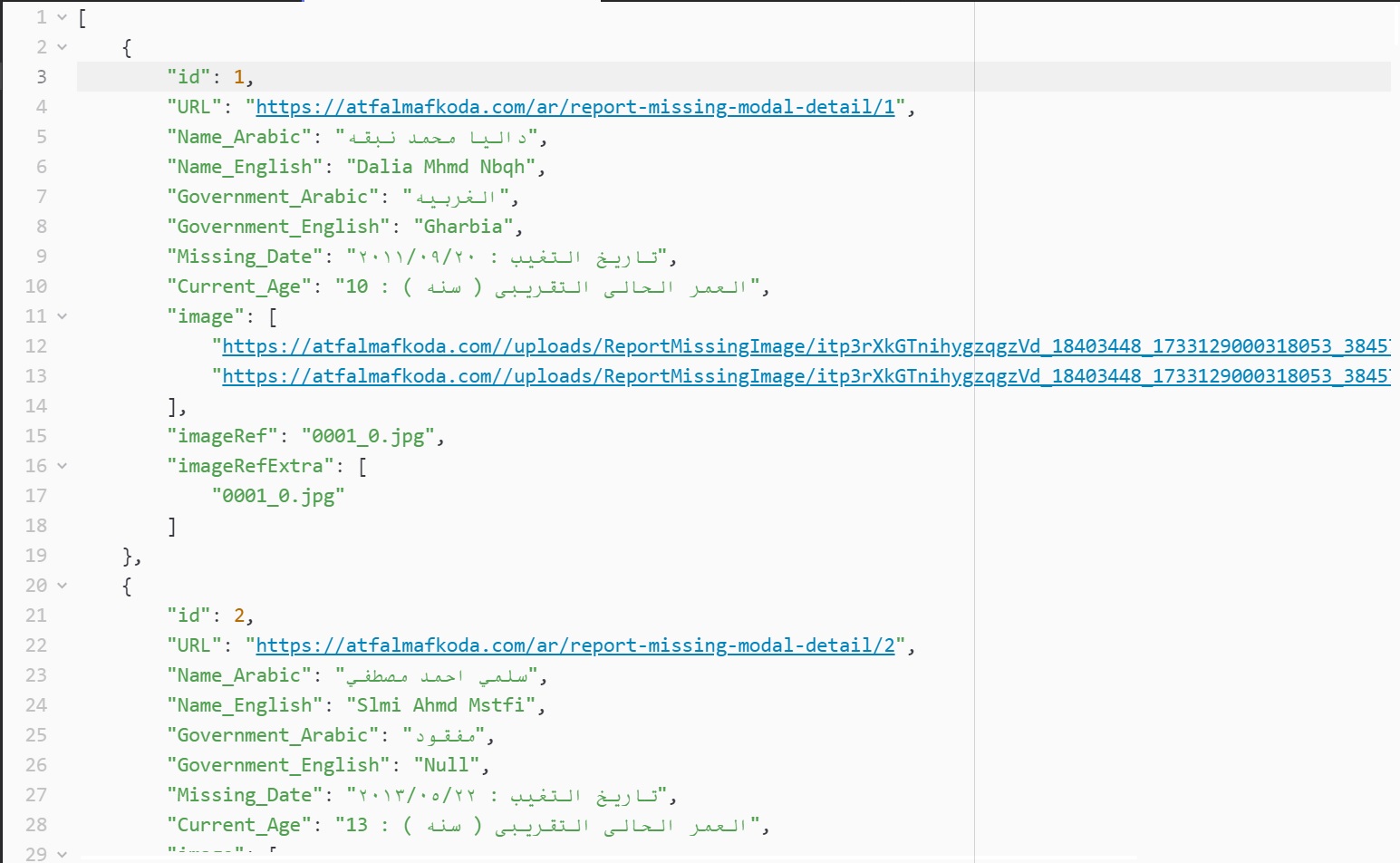This screenshot has width=1400, height=863.
Task: Click line number 14 in the gutter
Action: pos(36,406)
